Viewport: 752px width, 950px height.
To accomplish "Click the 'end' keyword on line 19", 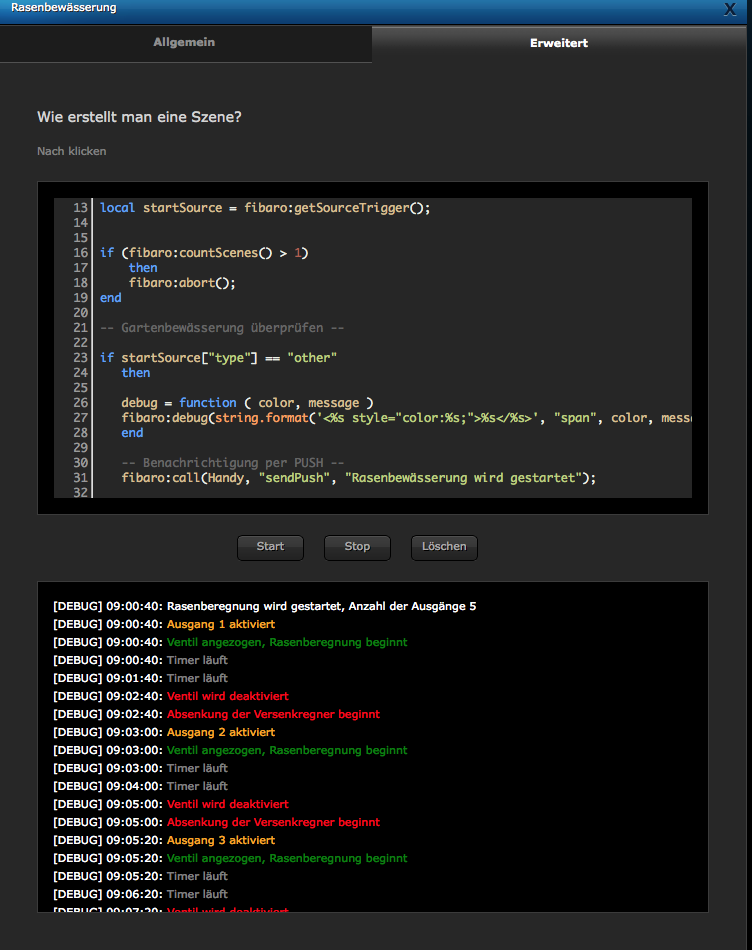I will point(110,298).
